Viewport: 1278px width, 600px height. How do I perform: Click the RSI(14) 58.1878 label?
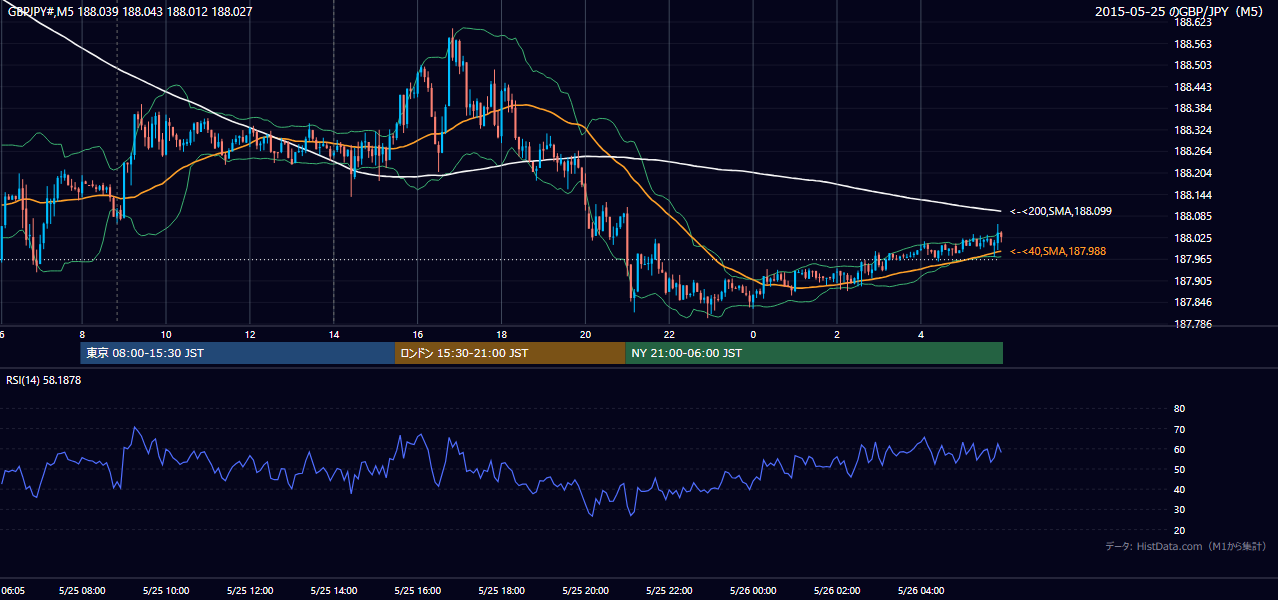[44, 380]
